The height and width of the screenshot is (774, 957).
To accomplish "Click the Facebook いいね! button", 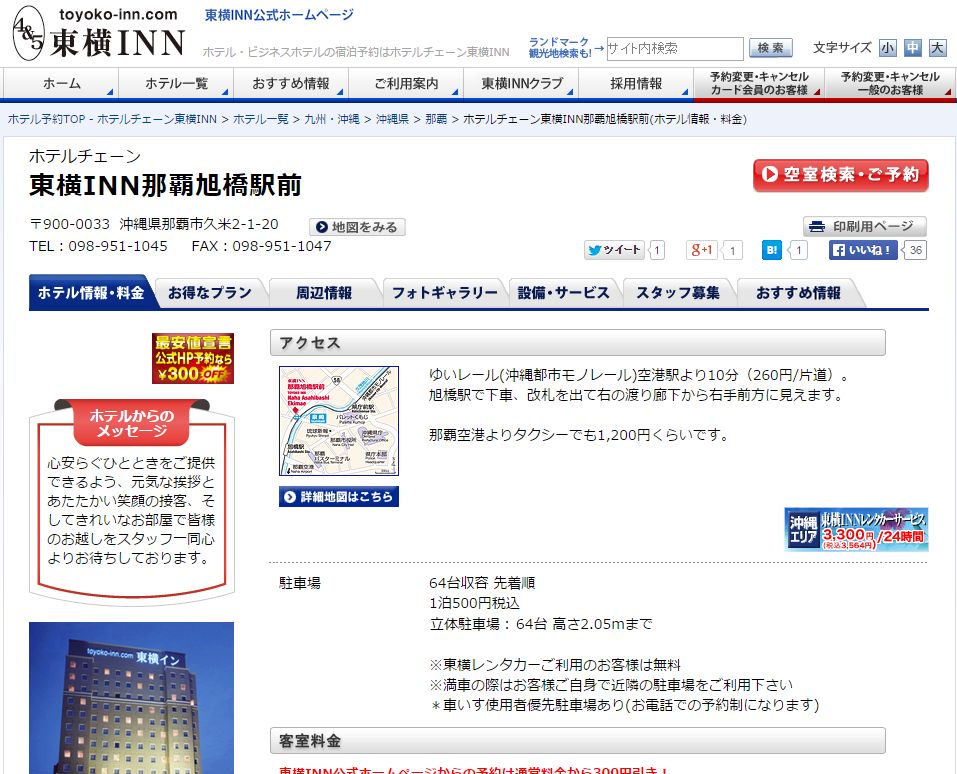I will [x=863, y=250].
